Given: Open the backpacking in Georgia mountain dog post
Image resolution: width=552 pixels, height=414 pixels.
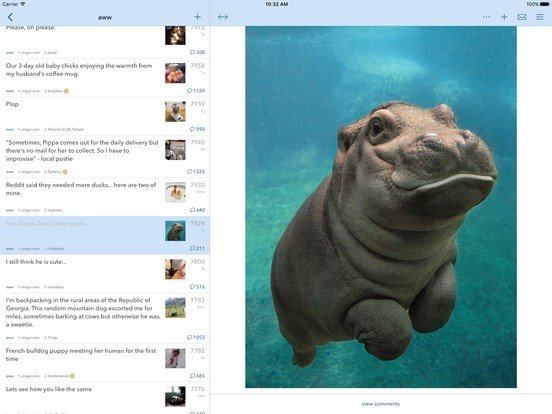Looking at the screenshot, I should (105, 318).
